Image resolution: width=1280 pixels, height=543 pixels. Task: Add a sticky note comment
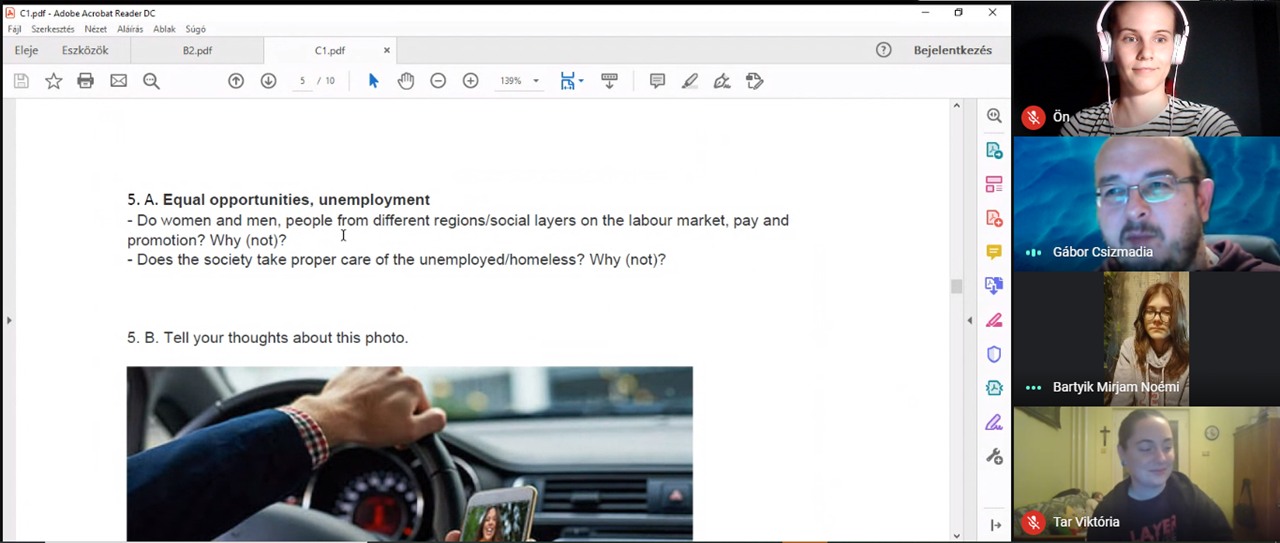click(657, 81)
